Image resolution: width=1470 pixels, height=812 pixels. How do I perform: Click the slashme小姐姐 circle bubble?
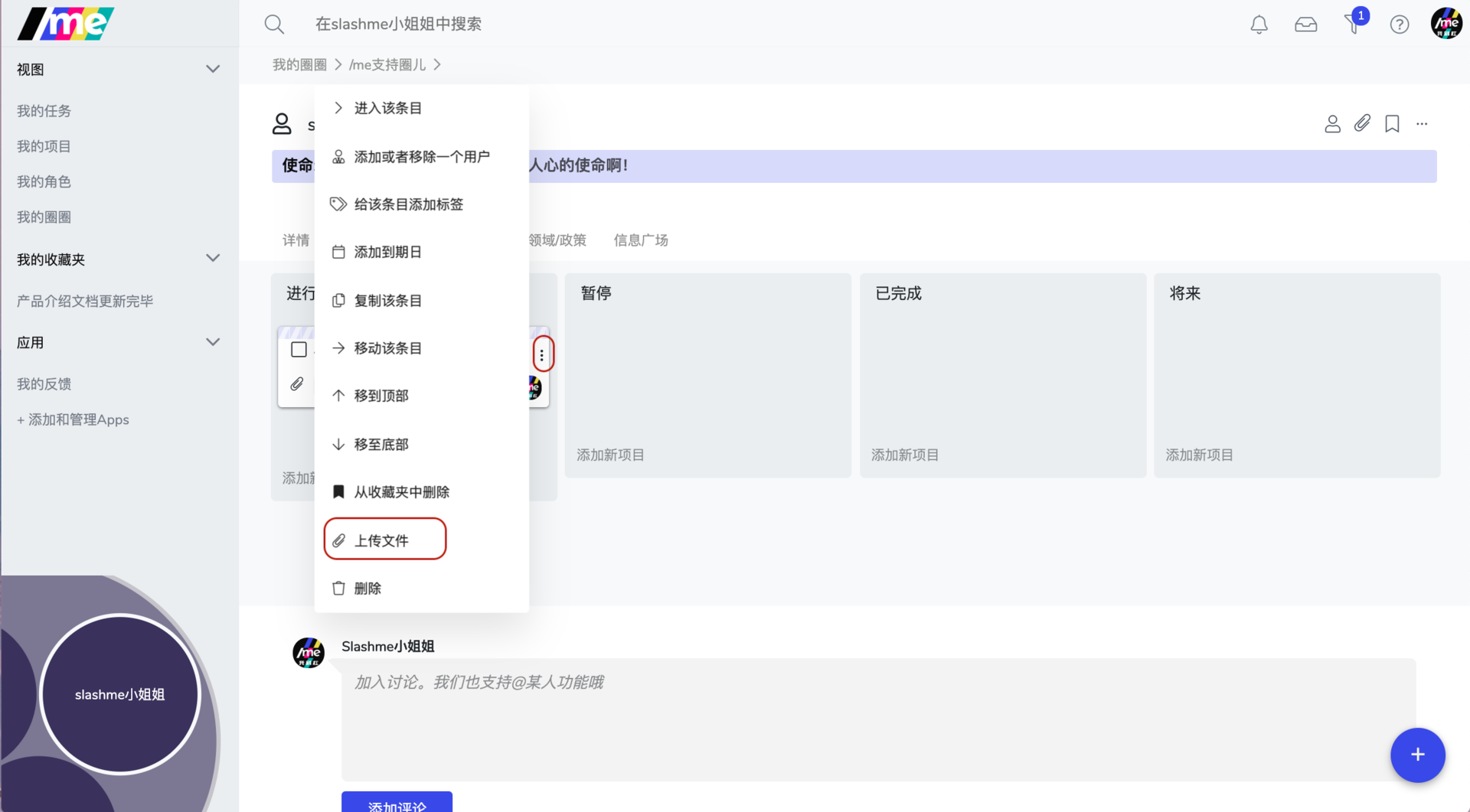(x=120, y=694)
